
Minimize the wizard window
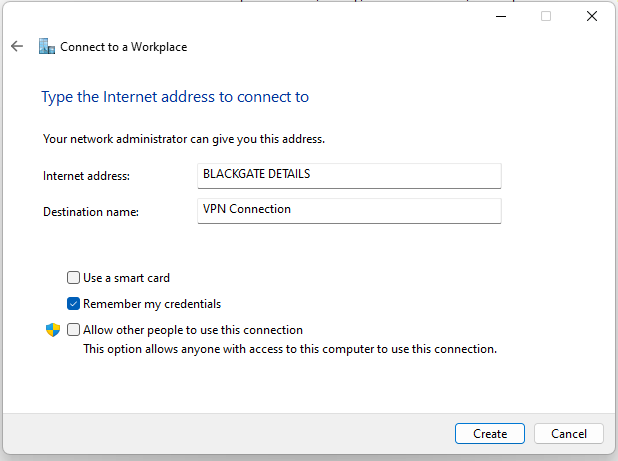click(501, 17)
